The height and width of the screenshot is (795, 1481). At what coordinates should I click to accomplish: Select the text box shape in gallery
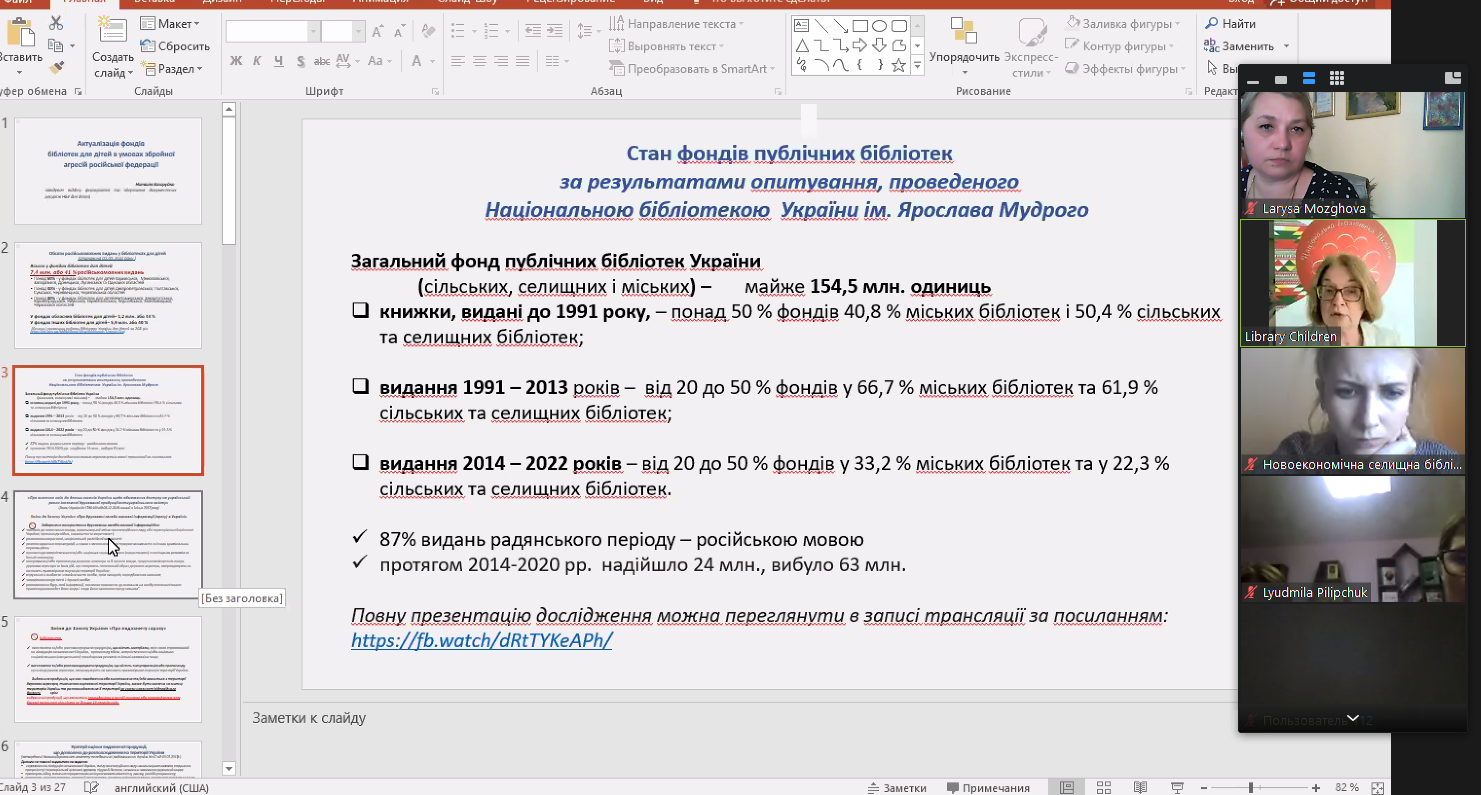pos(801,25)
